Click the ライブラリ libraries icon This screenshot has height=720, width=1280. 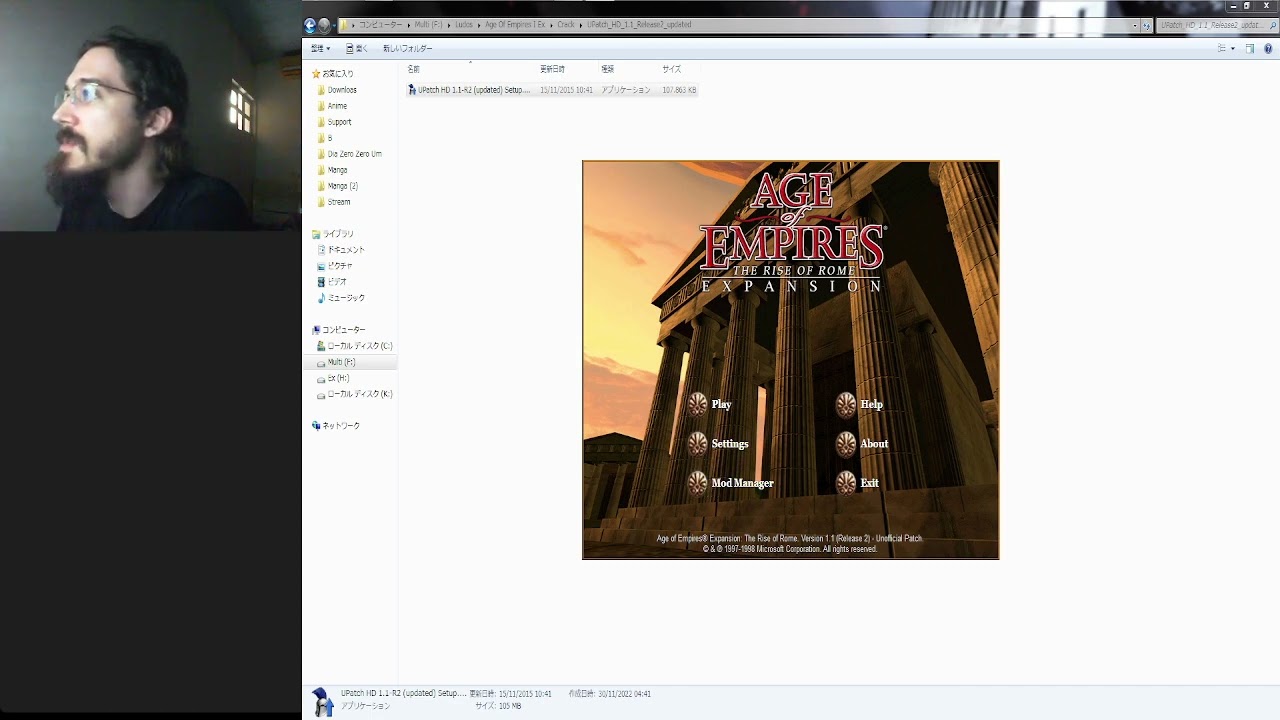pyautogui.click(x=316, y=234)
